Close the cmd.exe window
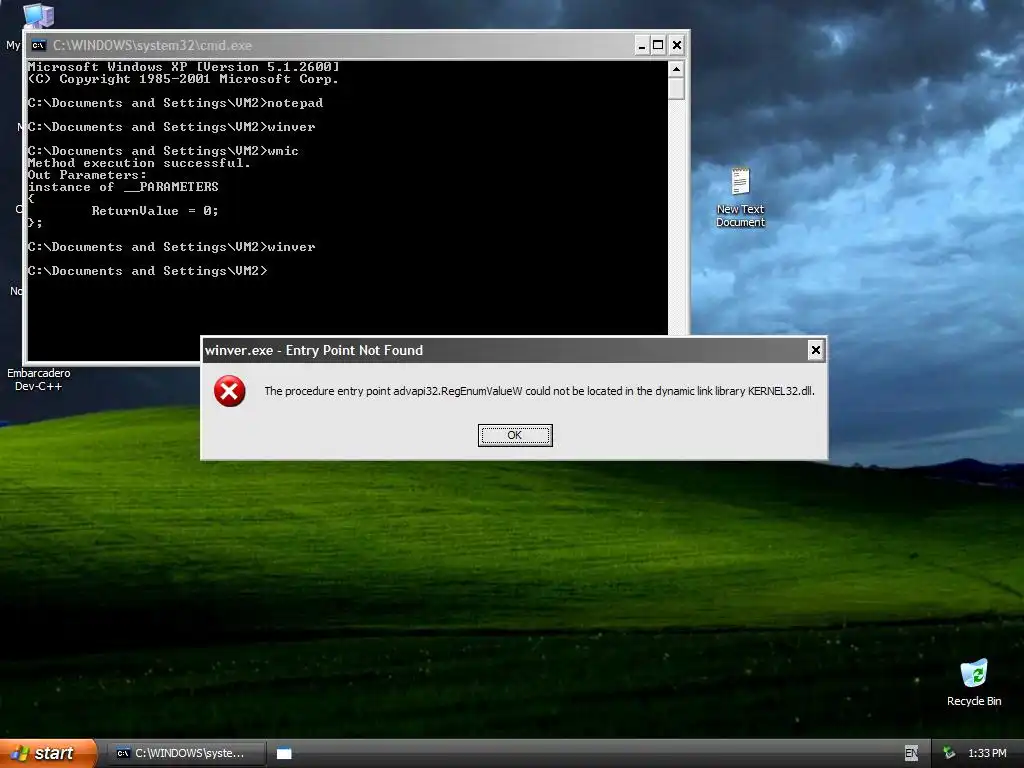Screen dimensions: 1024x768 677,45
